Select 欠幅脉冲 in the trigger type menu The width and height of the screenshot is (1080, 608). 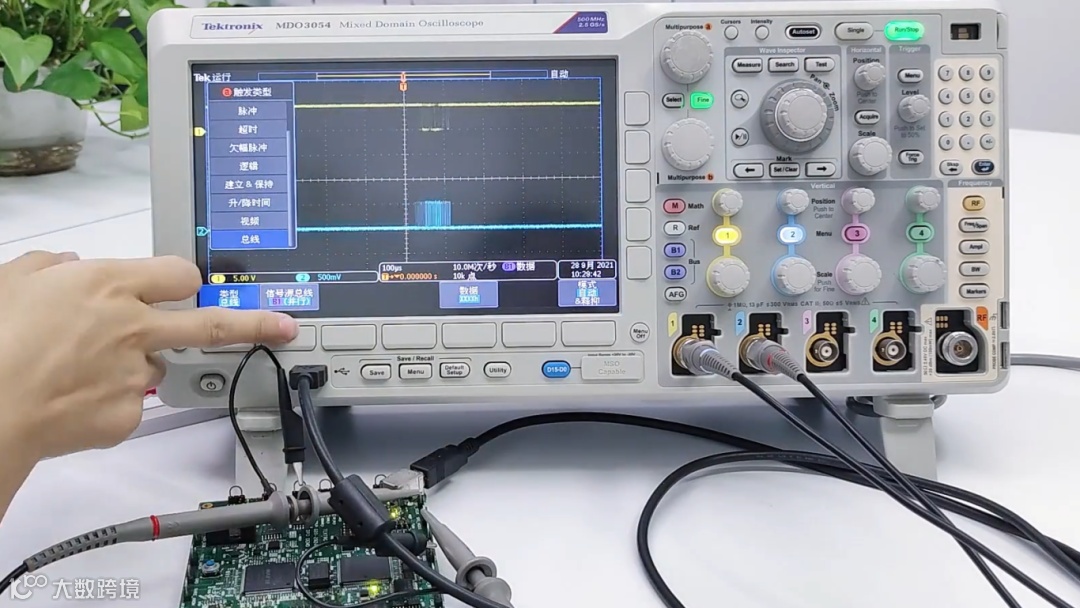click(x=249, y=148)
